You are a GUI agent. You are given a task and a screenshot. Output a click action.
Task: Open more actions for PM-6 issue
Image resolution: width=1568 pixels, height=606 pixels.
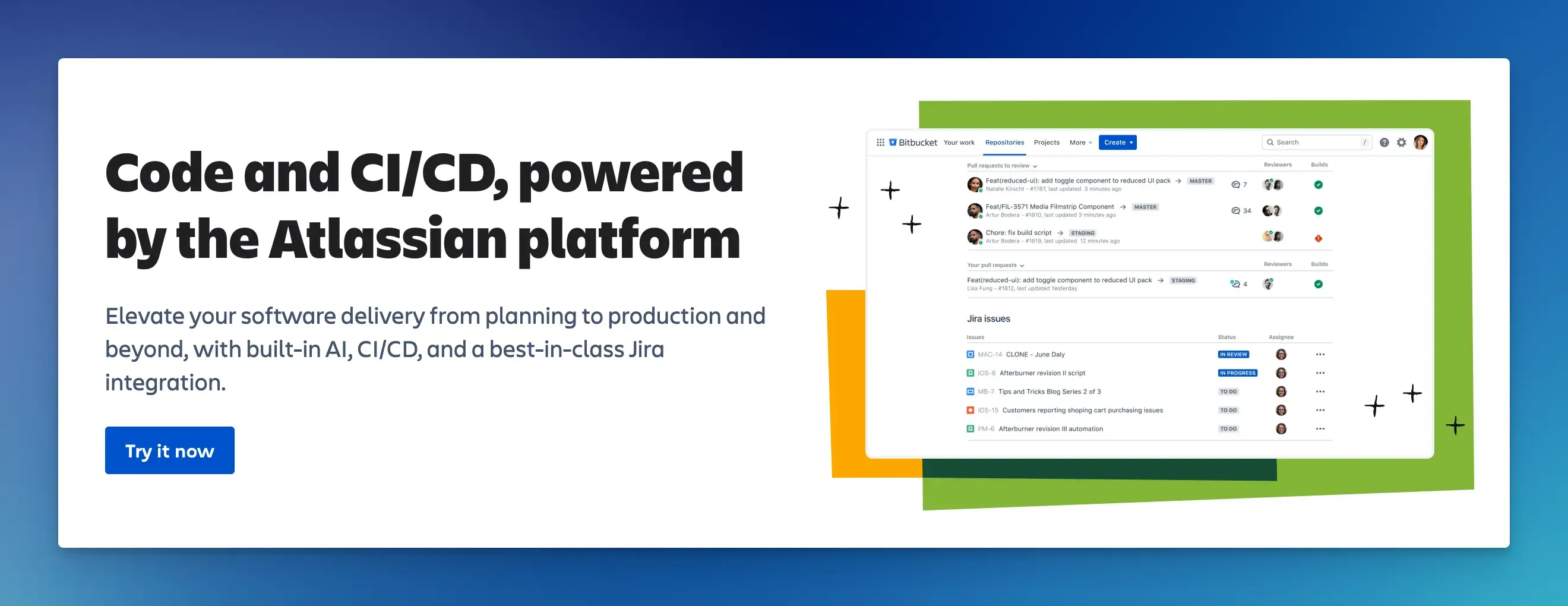pyautogui.click(x=1320, y=429)
